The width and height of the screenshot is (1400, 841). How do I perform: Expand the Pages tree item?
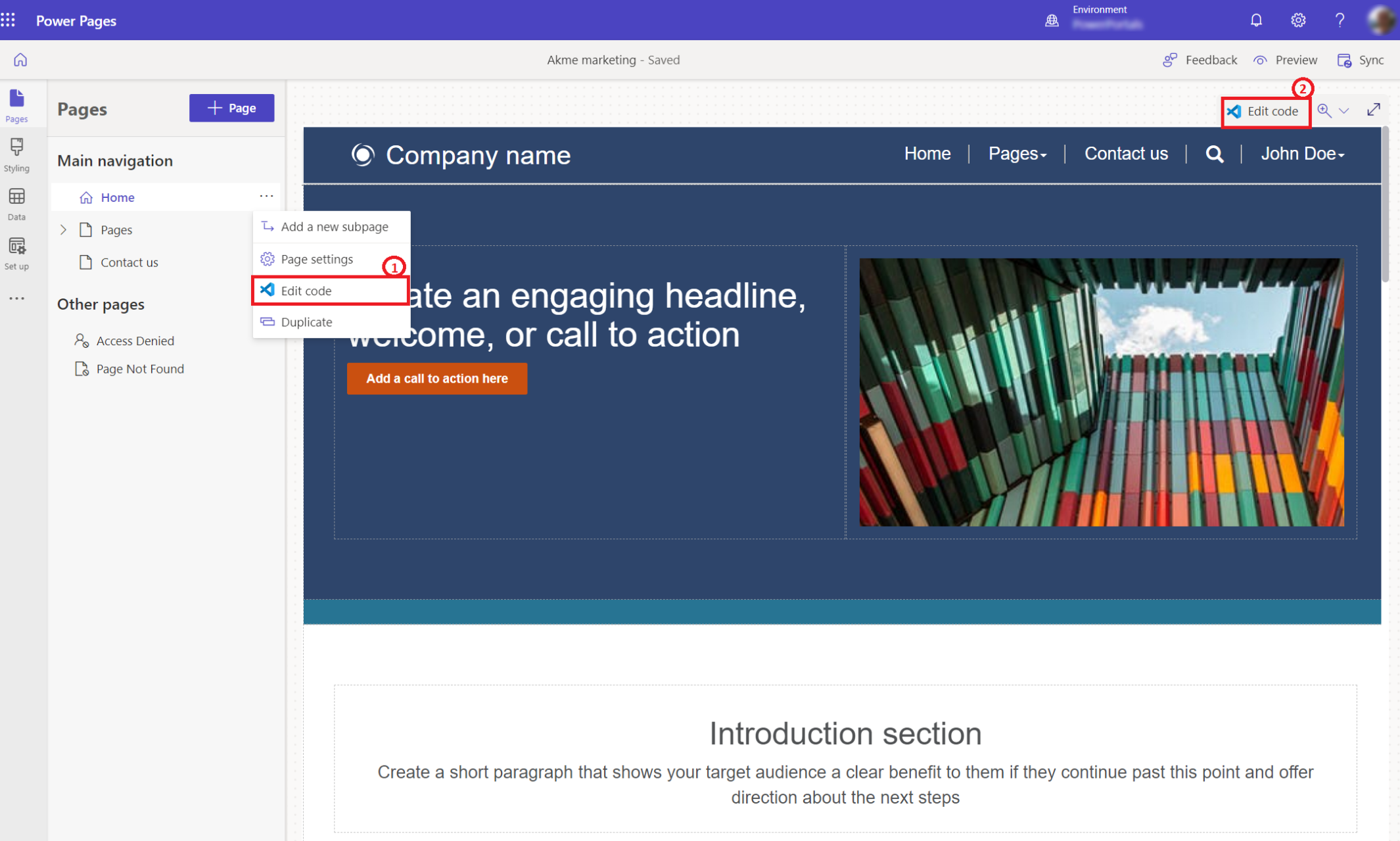[63, 229]
